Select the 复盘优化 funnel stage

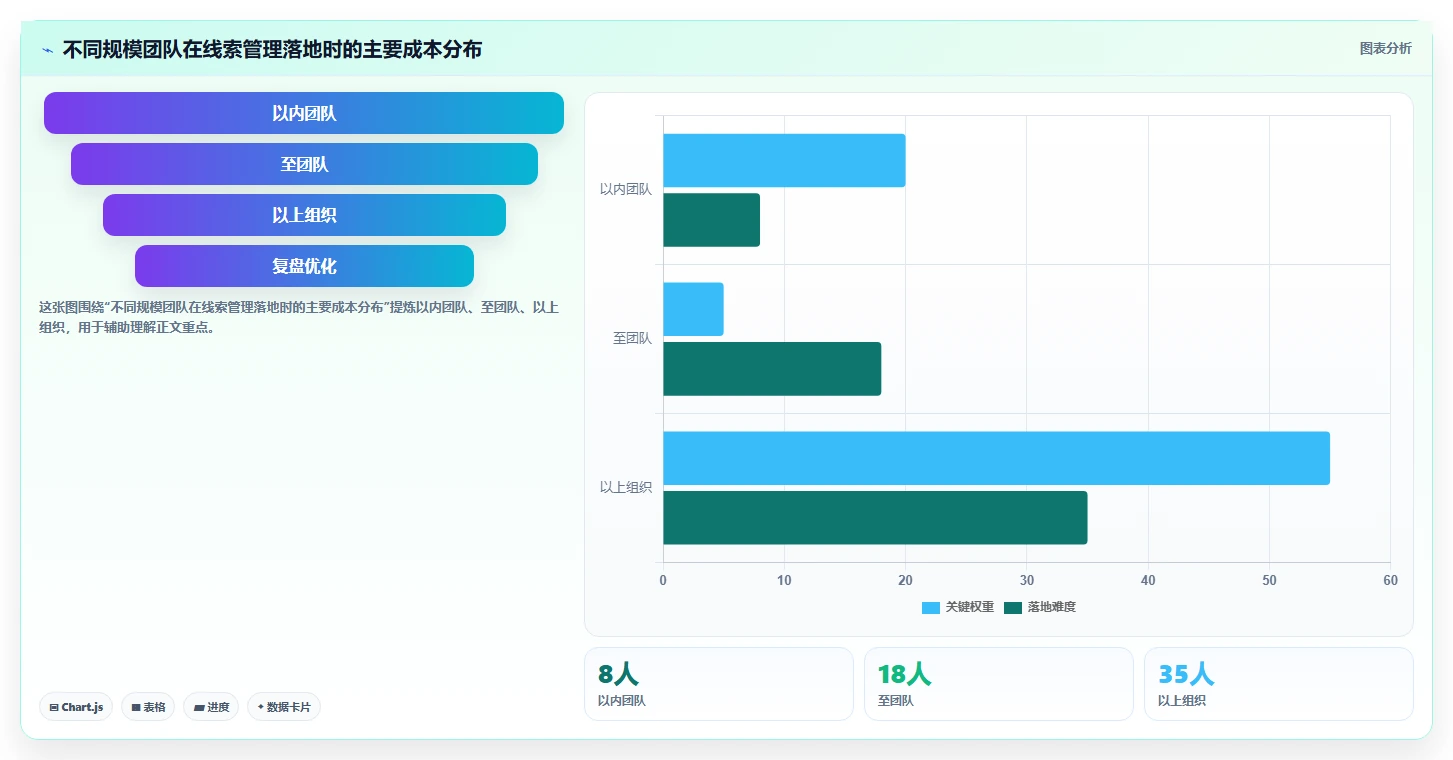[x=304, y=266]
